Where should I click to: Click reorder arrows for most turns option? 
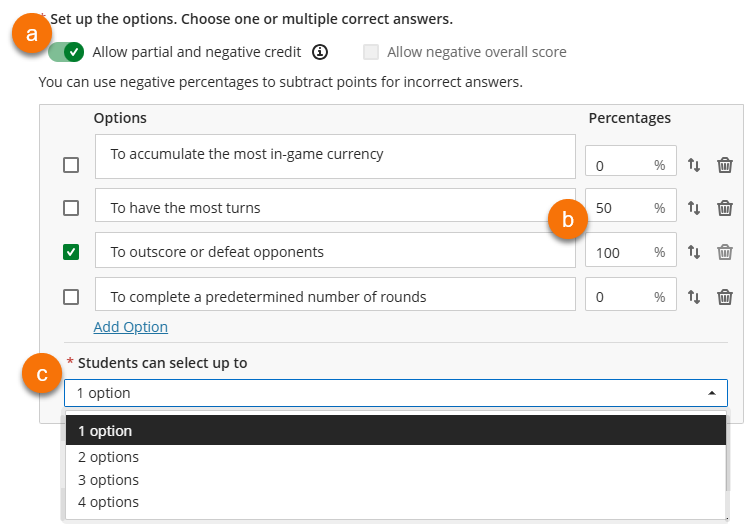[694, 208]
